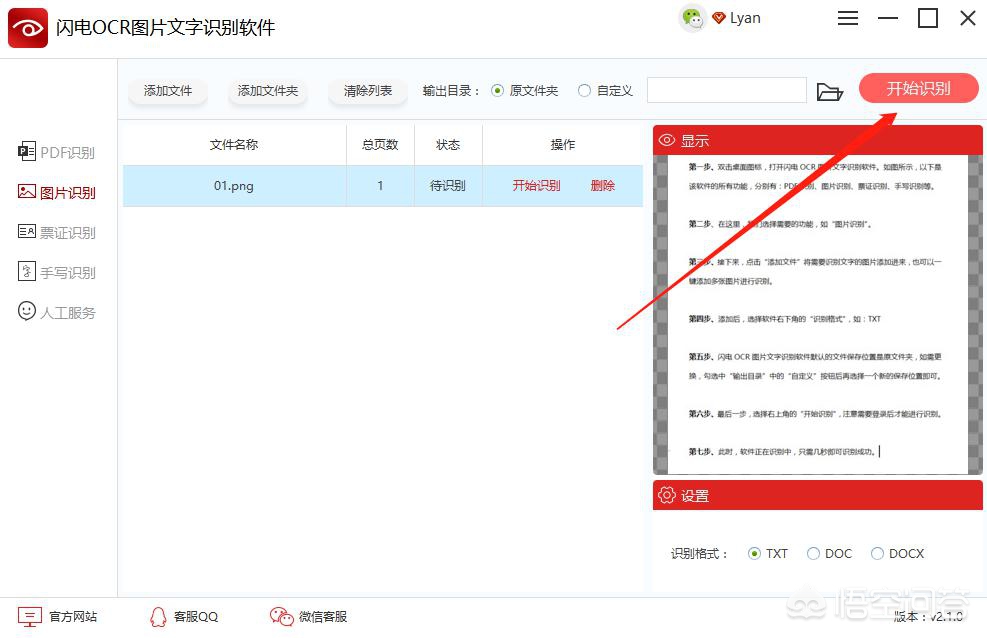
Task: Click the Lyan user avatar
Action: click(693, 18)
